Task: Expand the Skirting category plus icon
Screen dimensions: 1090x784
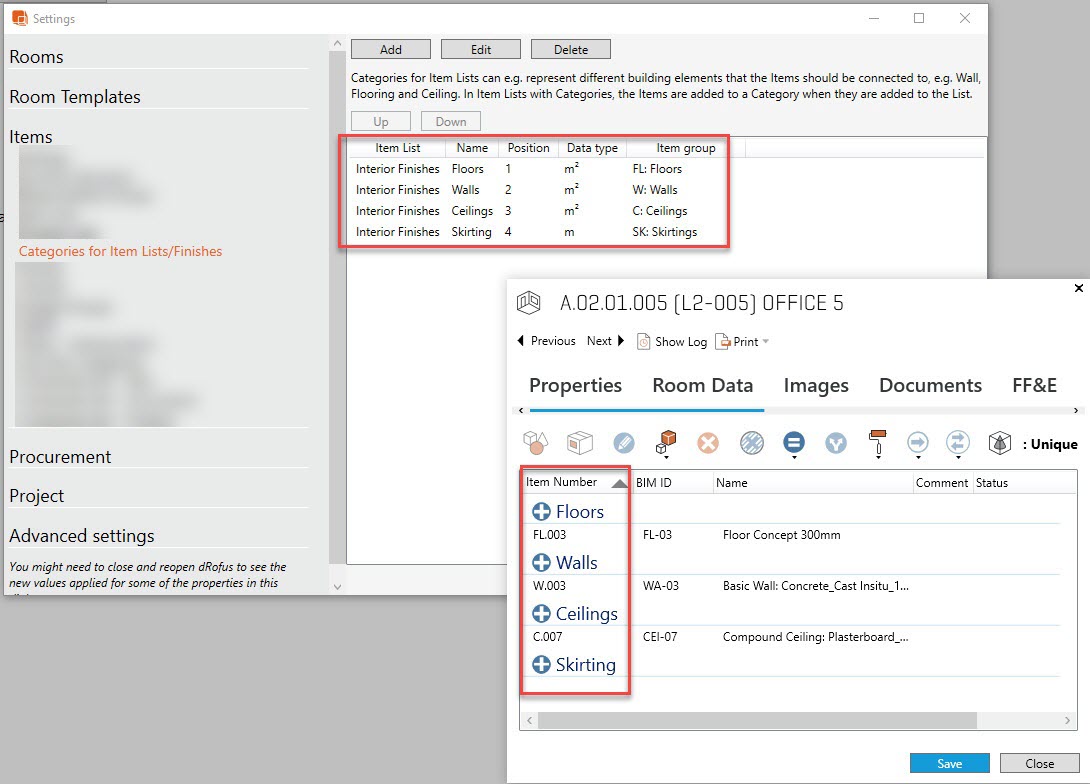Action: coord(541,665)
